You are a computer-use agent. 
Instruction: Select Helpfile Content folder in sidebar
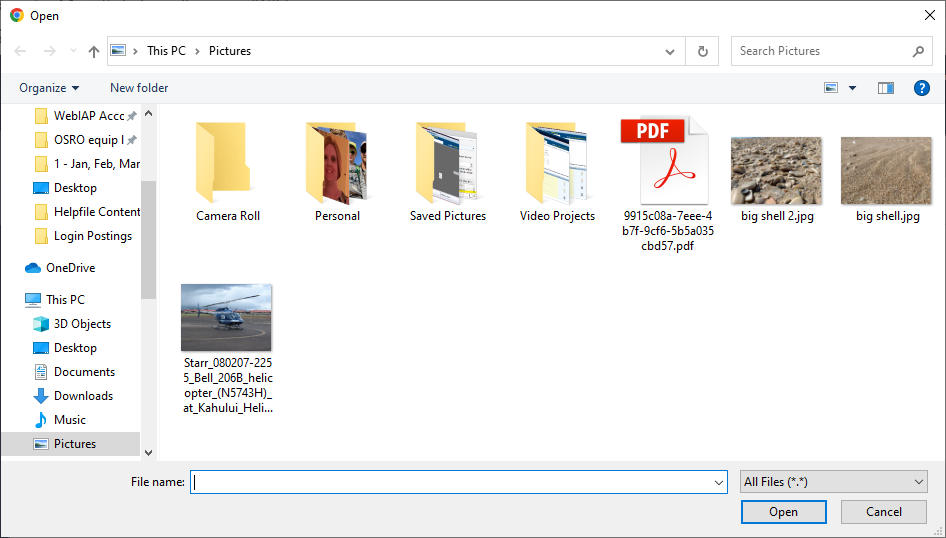coord(86,212)
